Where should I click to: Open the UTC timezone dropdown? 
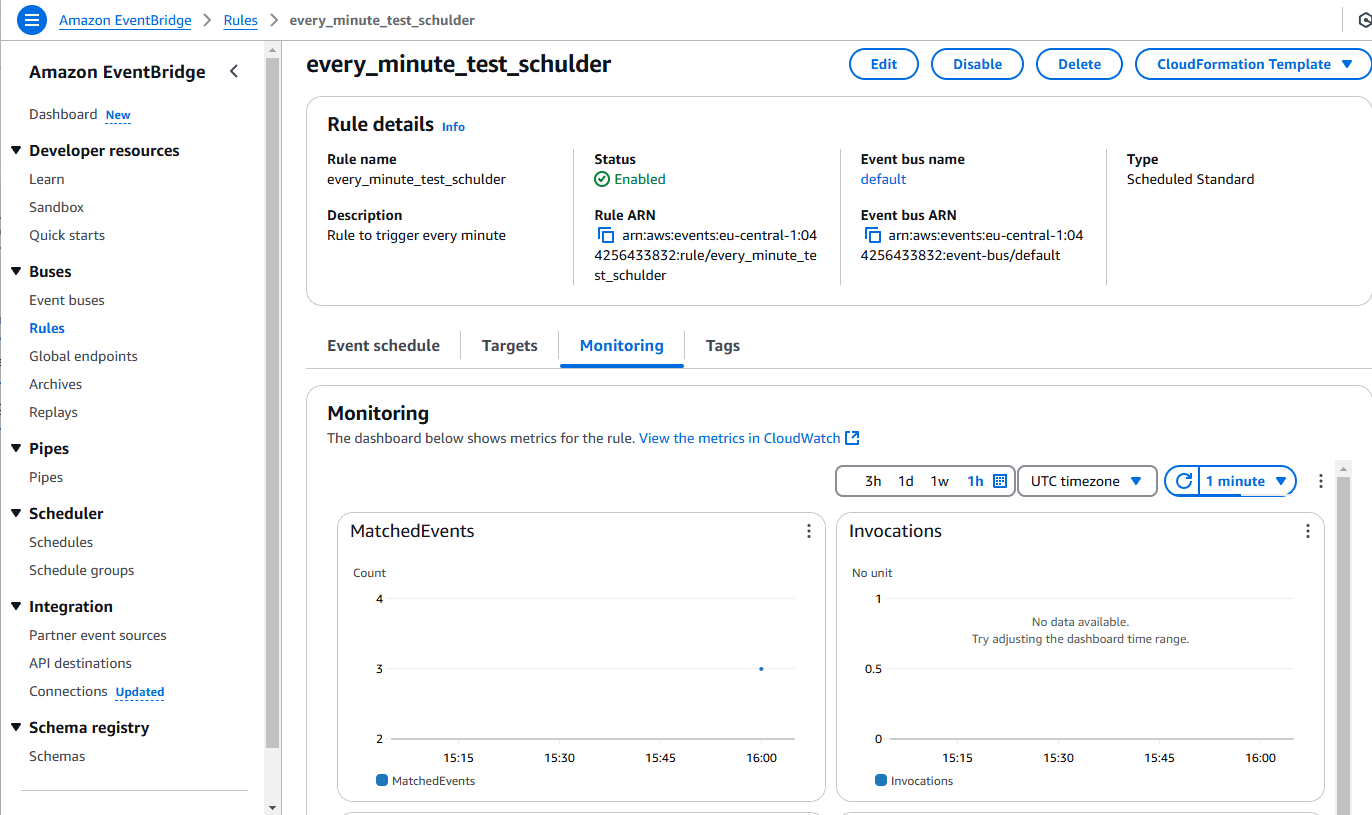1087,481
